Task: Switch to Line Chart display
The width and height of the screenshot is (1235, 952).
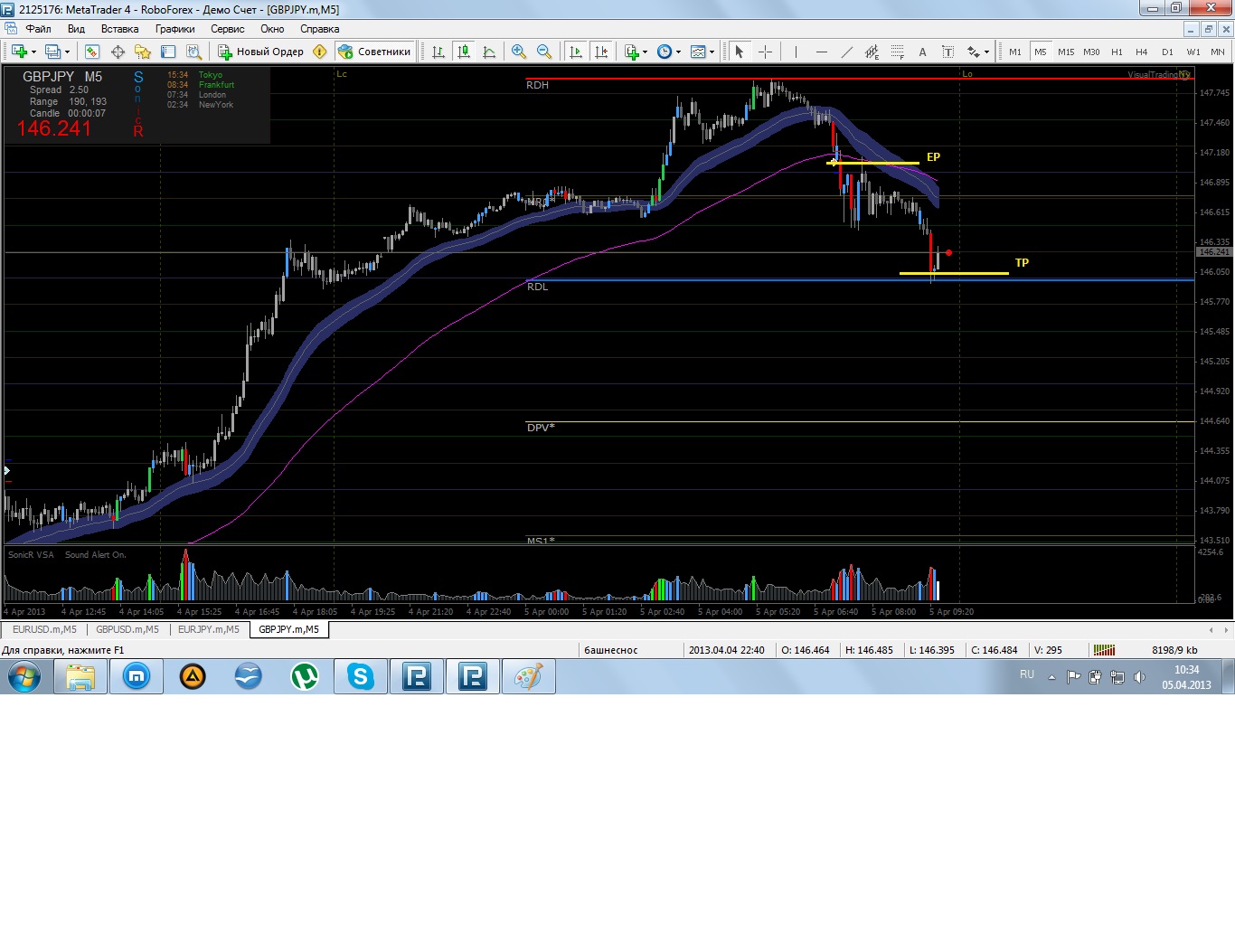Action: [489, 52]
